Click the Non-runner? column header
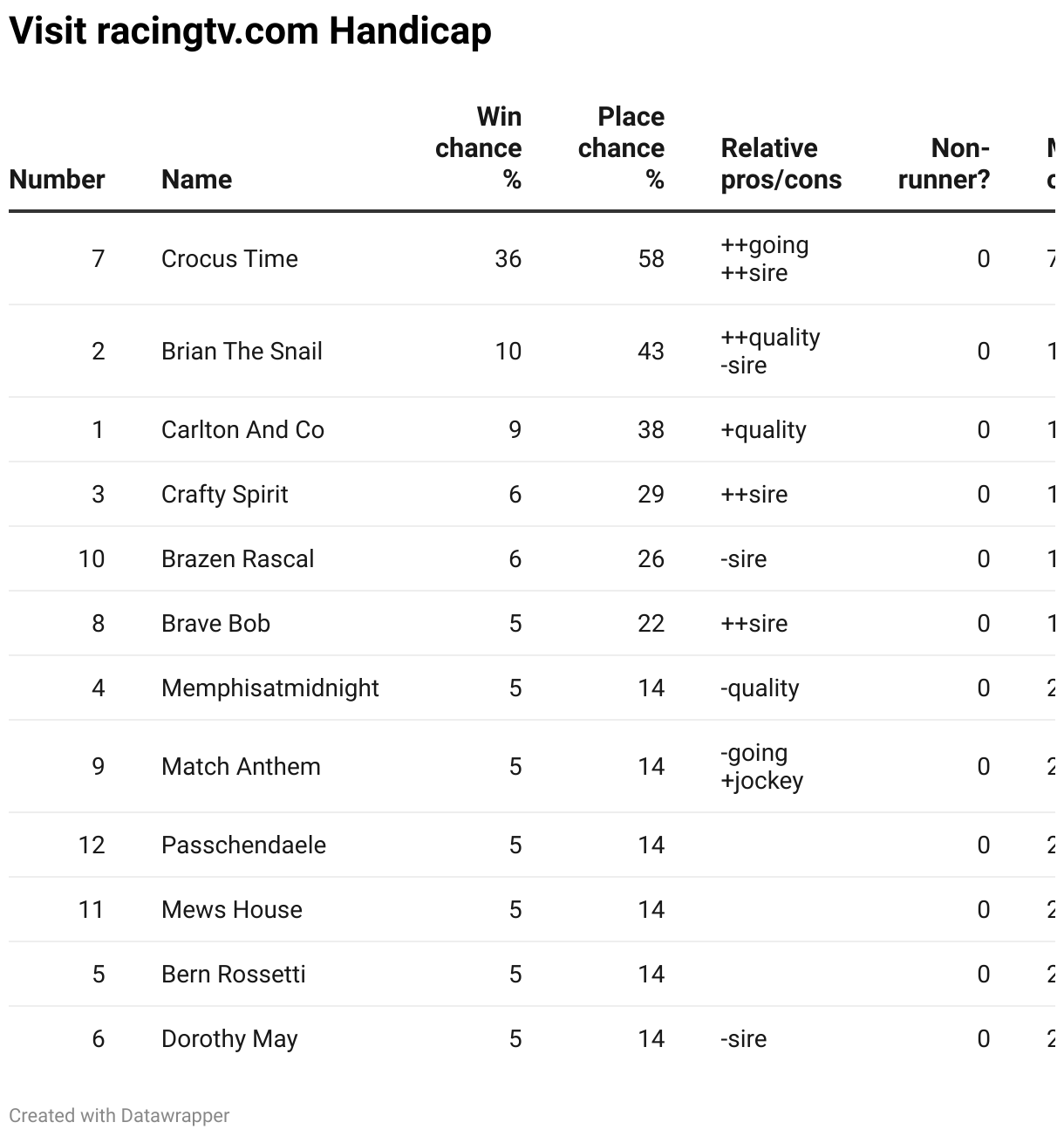This screenshot has height=1136, width=1064. pyautogui.click(x=944, y=164)
